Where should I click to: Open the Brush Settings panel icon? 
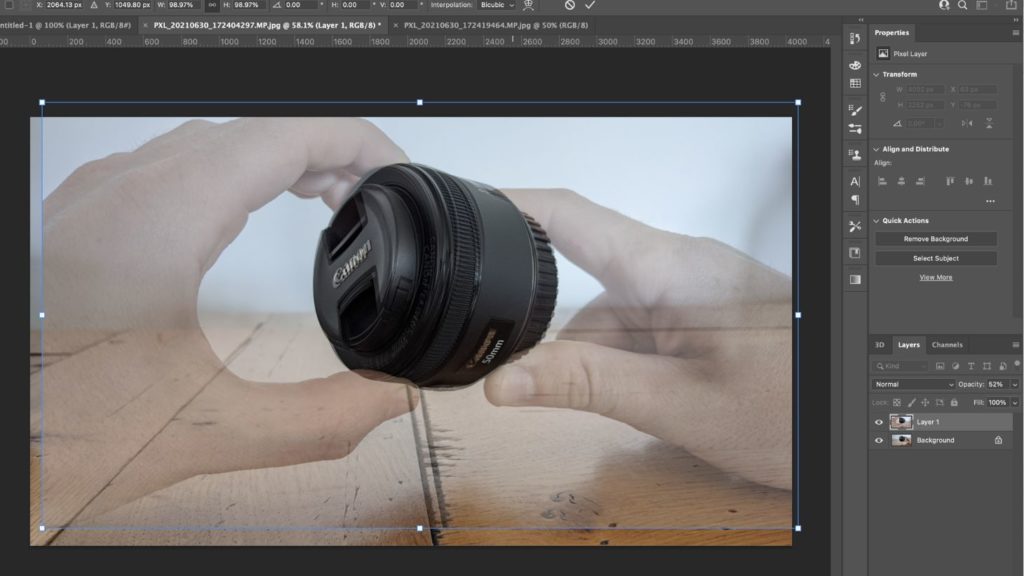(x=855, y=110)
